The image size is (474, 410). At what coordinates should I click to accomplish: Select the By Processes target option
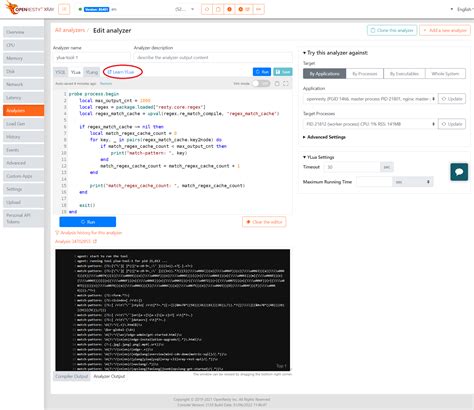(365, 74)
